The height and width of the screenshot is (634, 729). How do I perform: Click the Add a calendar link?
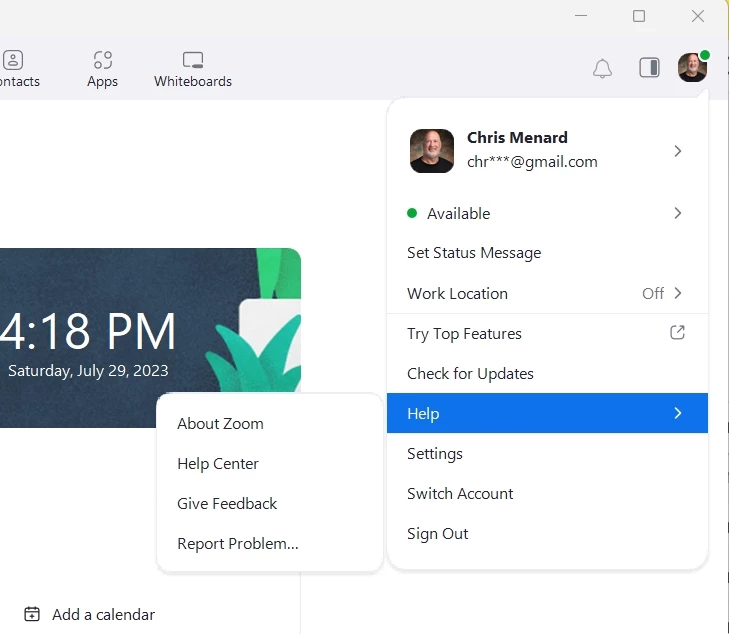(x=103, y=614)
